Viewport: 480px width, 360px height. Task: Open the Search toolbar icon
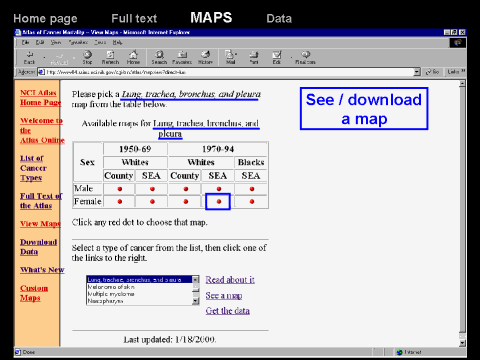click(x=159, y=57)
